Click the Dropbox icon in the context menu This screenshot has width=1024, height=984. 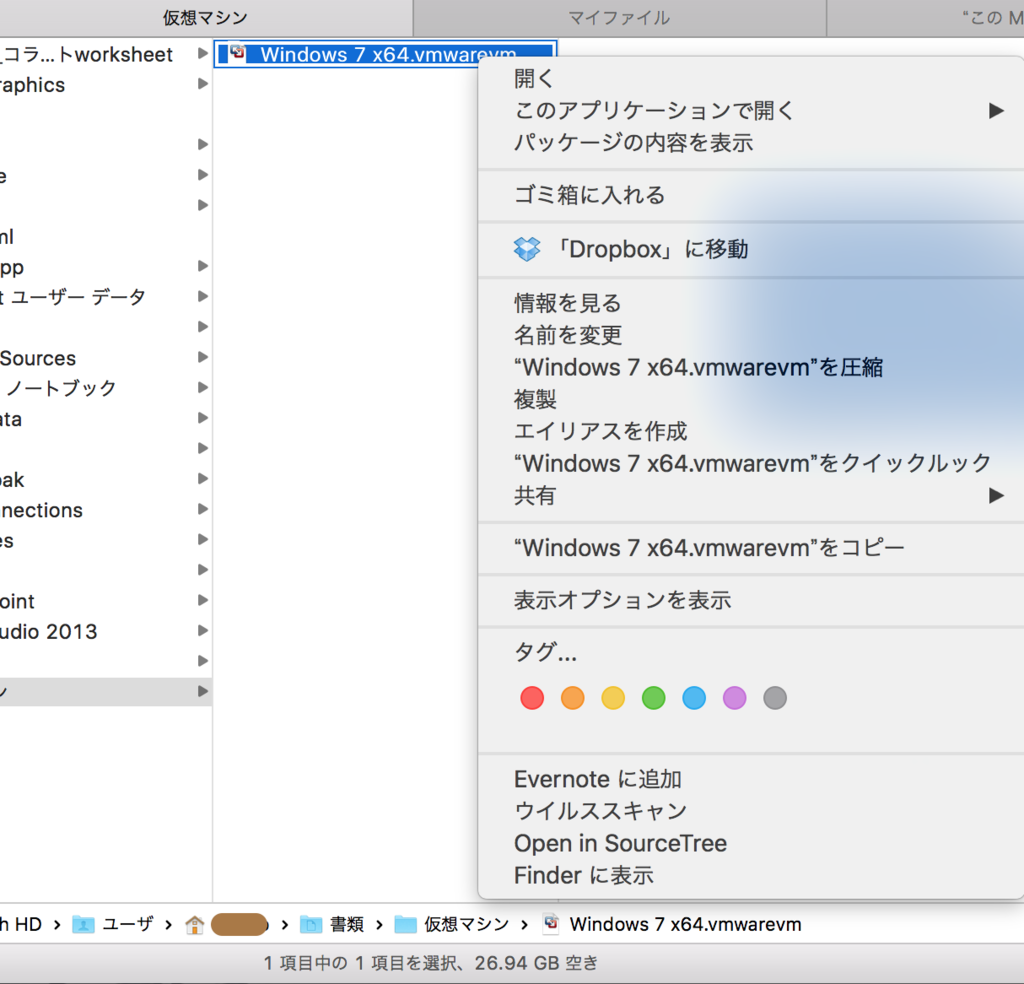click(x=527, y=249)
